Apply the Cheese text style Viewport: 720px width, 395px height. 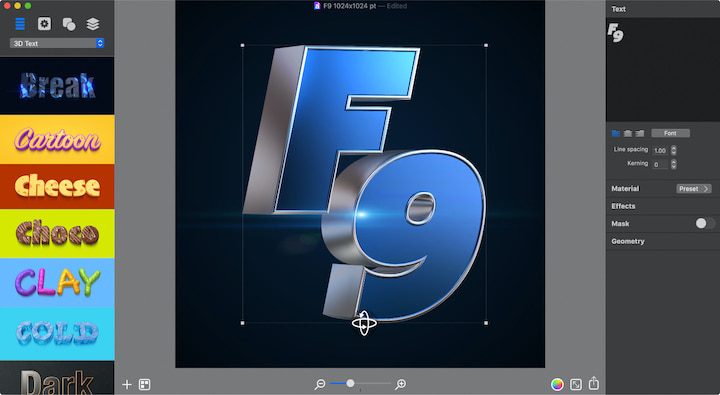(x=57, y=186)
